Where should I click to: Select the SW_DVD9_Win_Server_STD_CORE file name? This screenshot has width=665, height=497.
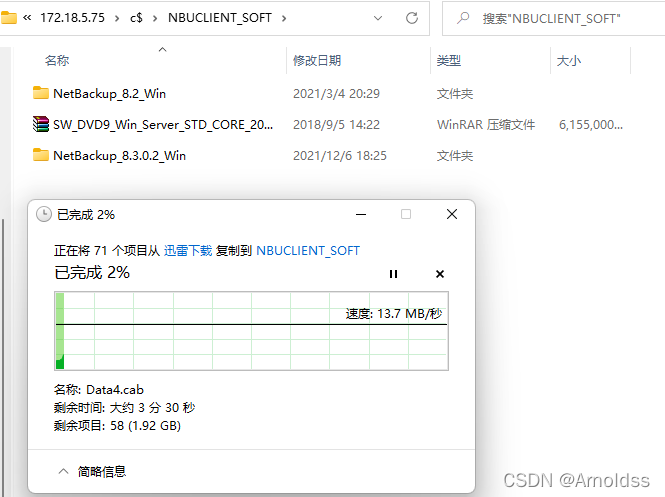tap(163, 125)
